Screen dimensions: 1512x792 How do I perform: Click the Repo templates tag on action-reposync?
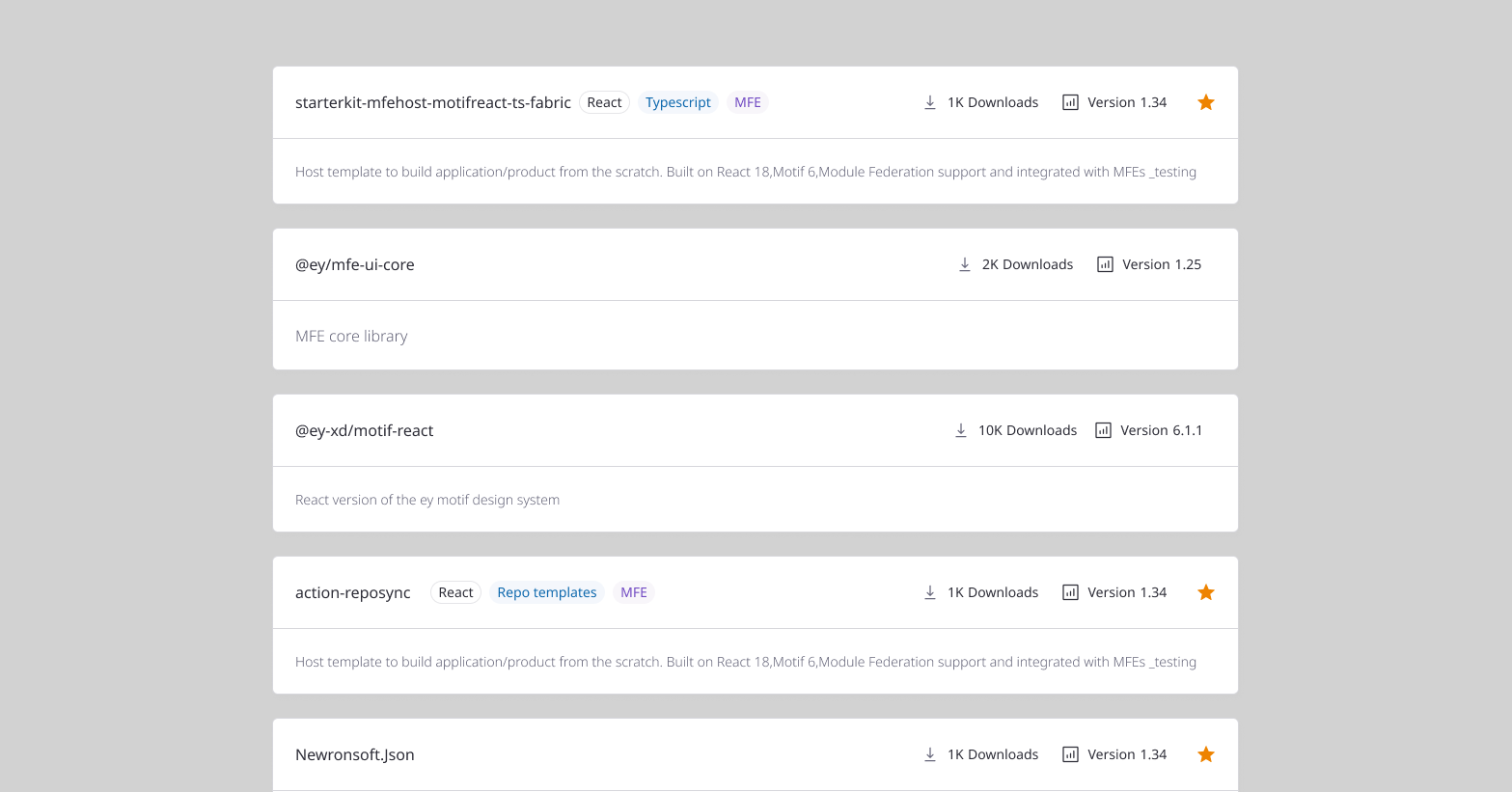[546, 591]
